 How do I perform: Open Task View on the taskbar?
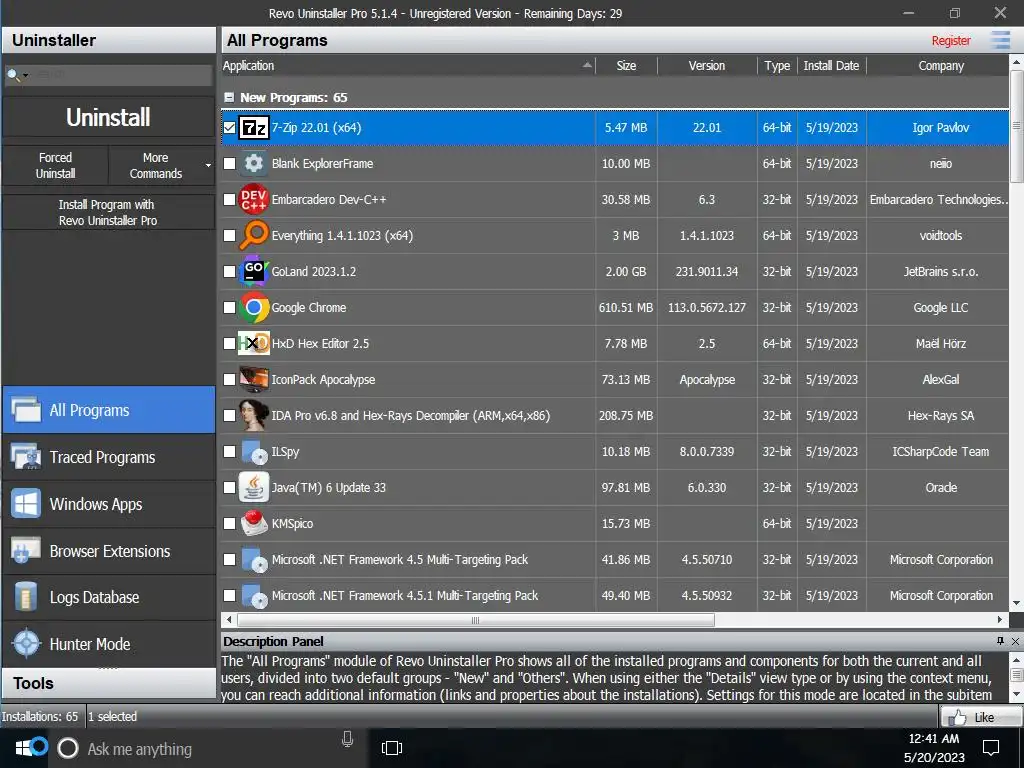click(391, 748)
